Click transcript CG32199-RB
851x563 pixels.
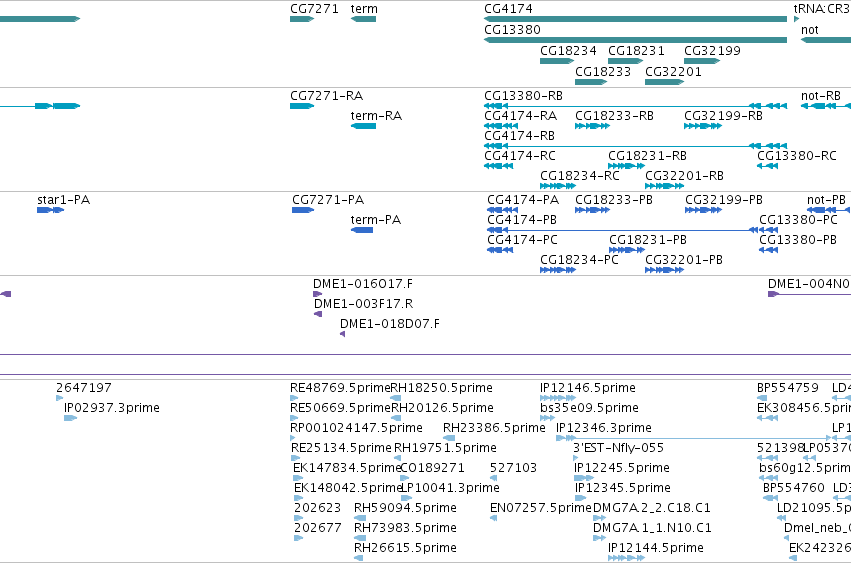pyautogui.click(x=703, y=126)
